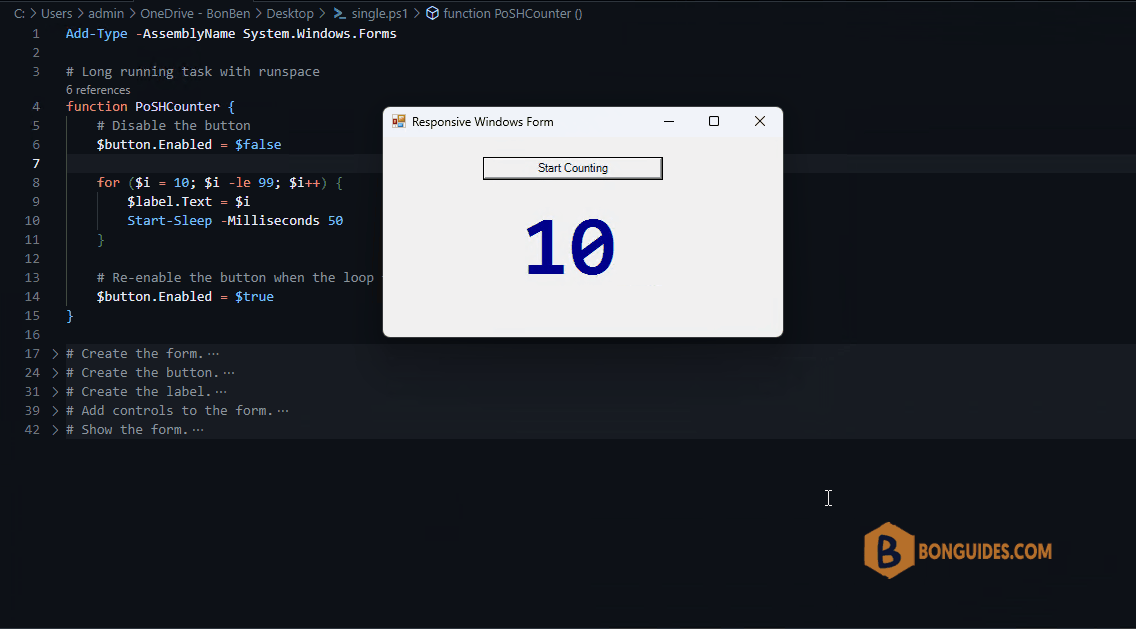1136x629 pixels.
Task: Expand the folded 'Create the label' region
Action: pyautogui.click(x=55, y=391)
